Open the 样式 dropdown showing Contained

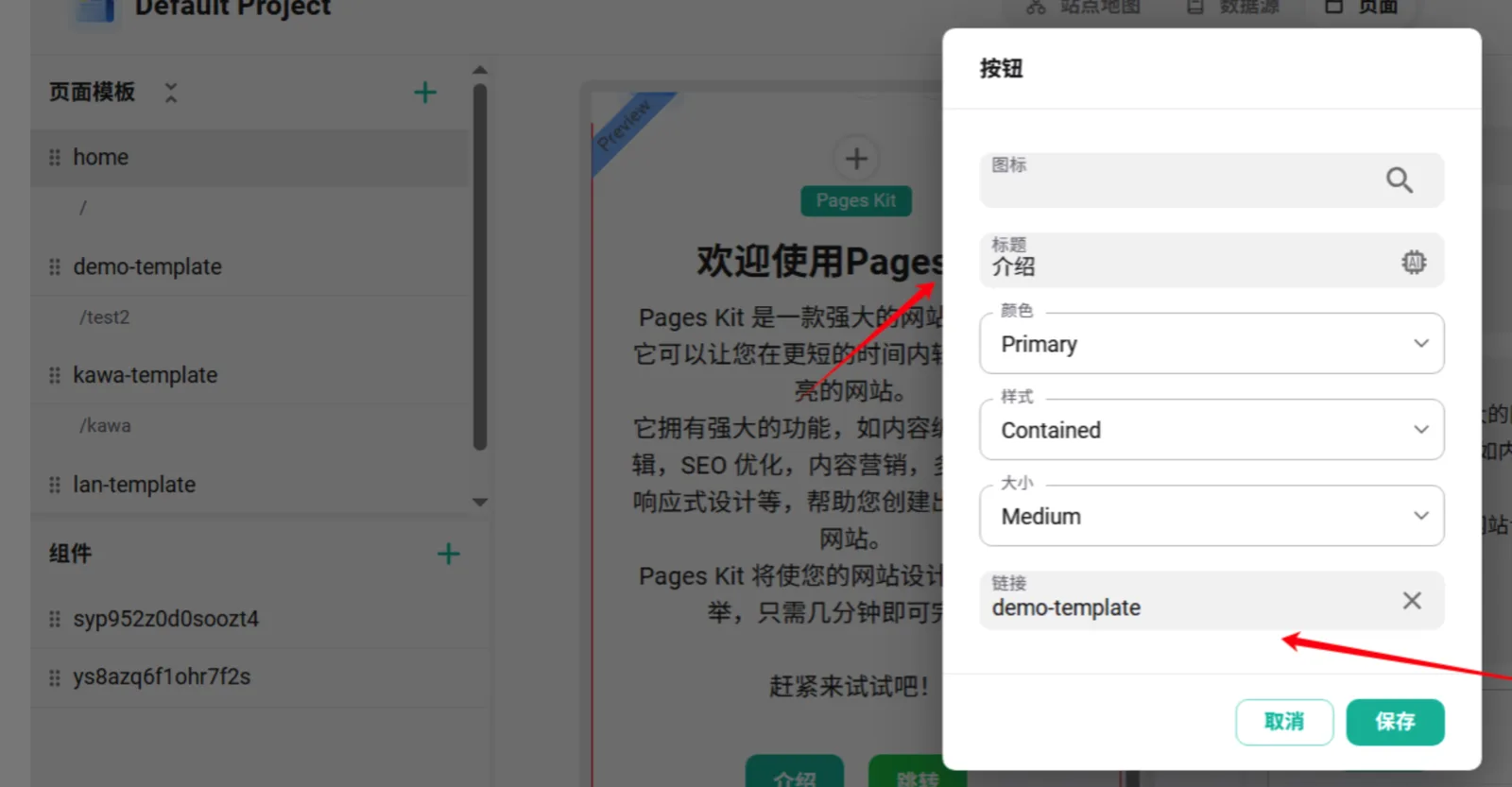[1211, 430]
